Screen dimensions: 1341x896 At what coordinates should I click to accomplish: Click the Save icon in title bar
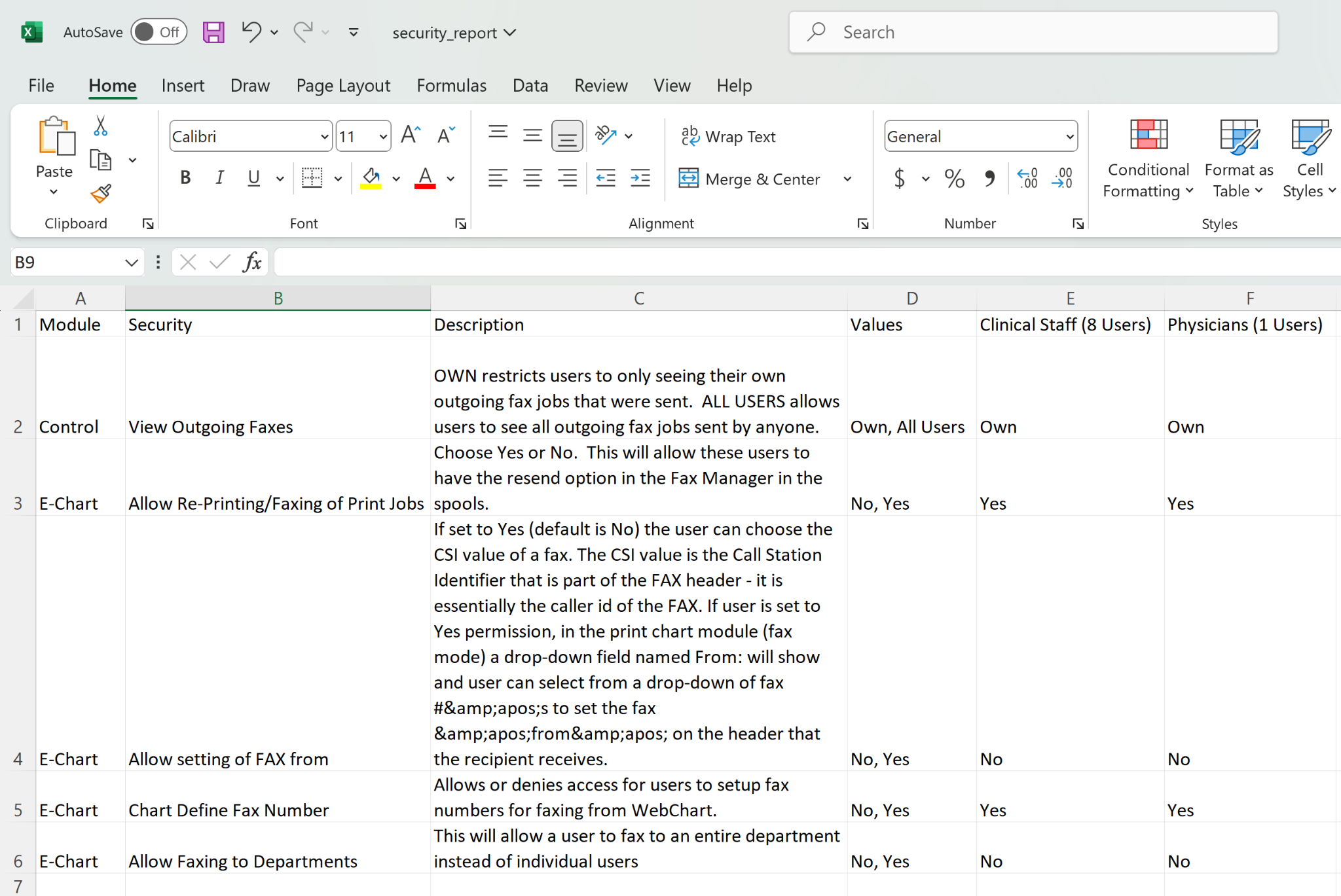[213, 32]
